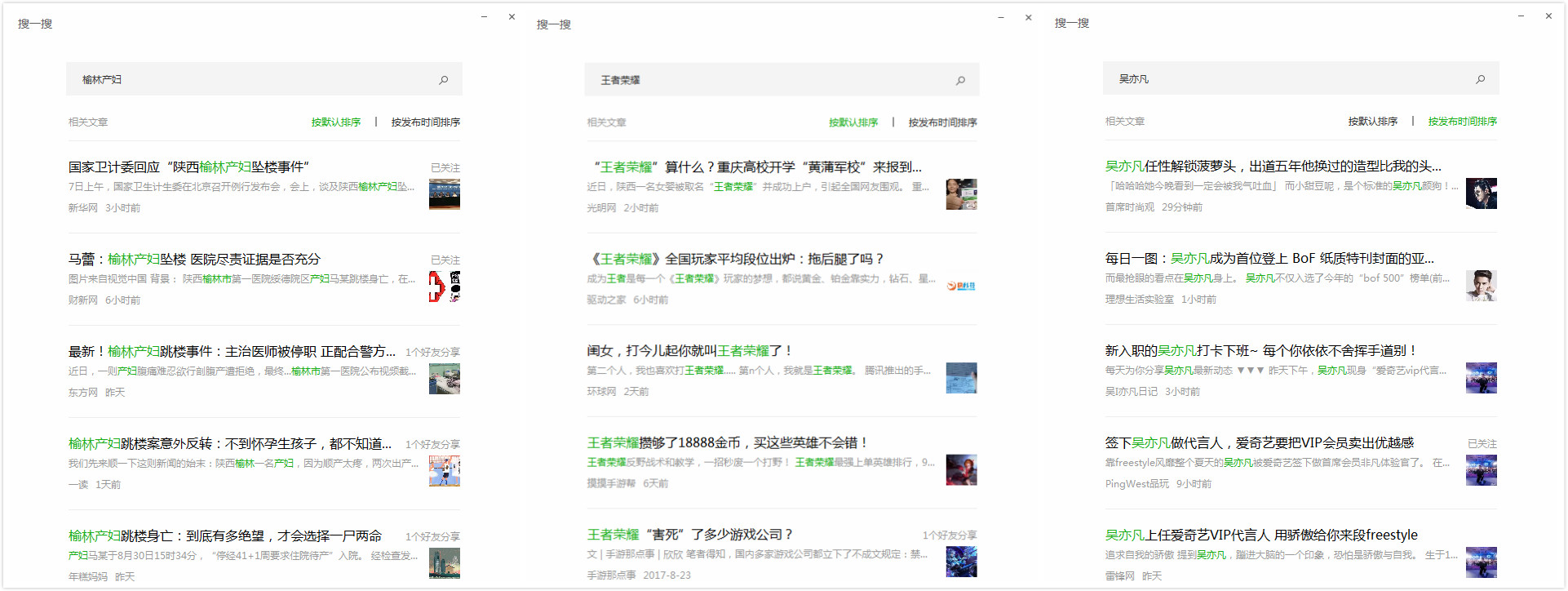Image resolution: width=1568 pixels, height=591 pixels.
Task: Click thumbnail of the 一读 article
Action: tap(445, 471)
